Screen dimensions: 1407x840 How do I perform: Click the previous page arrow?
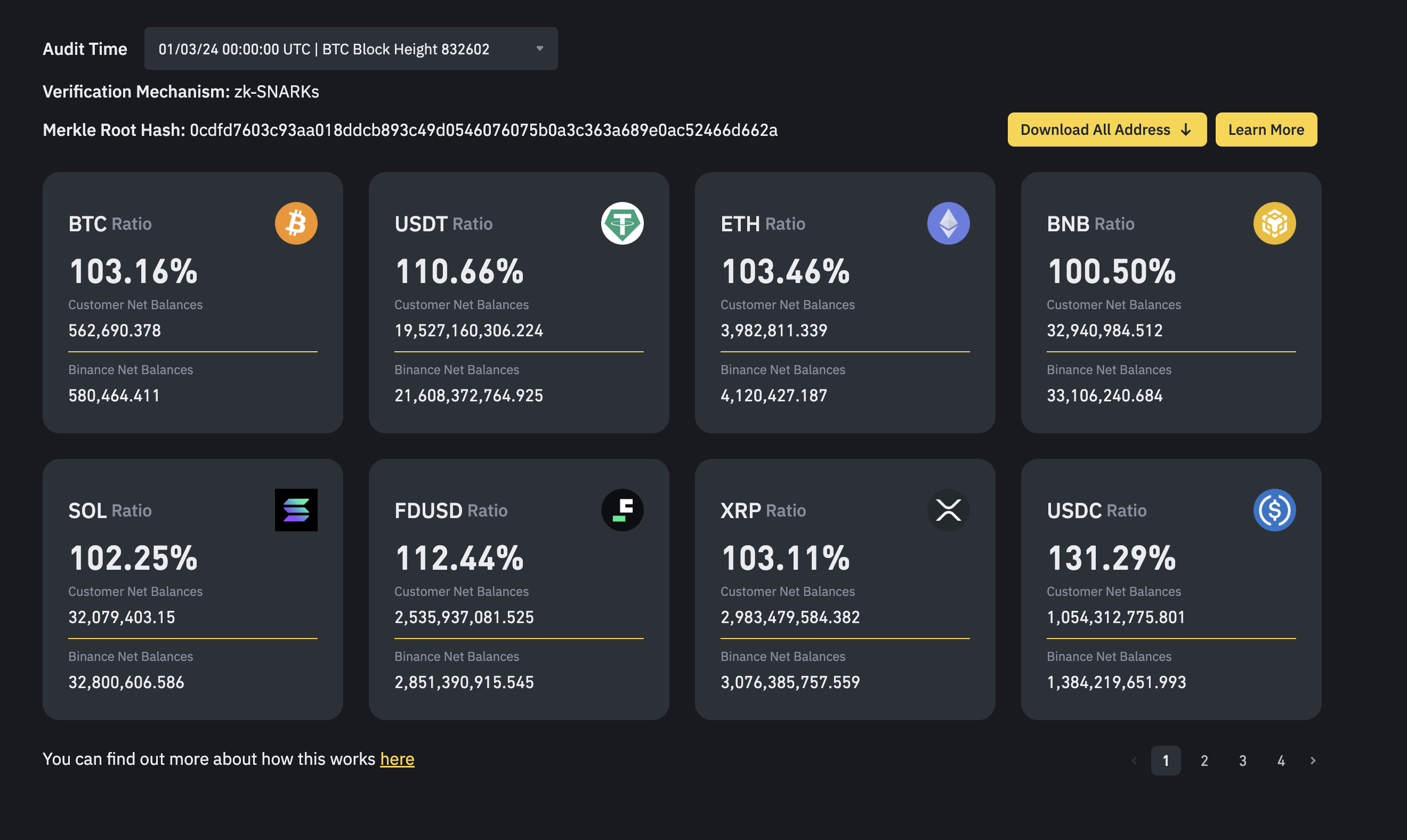(1134, 760)
